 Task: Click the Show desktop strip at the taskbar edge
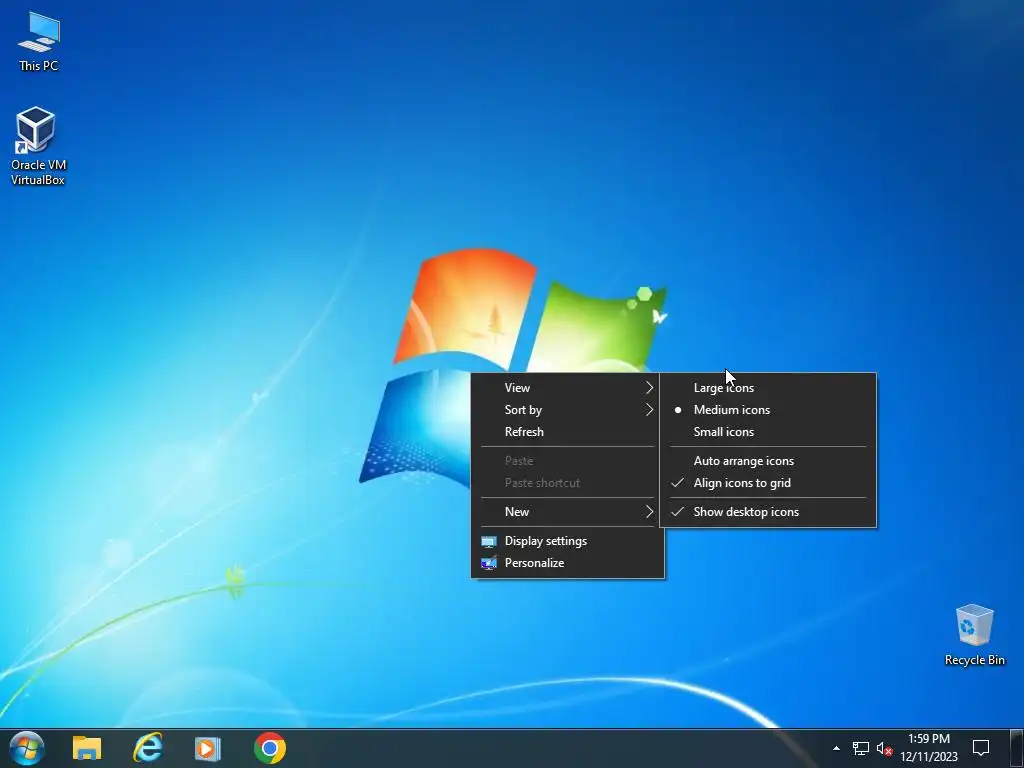pyautogui.click(x=1018, y=748)
